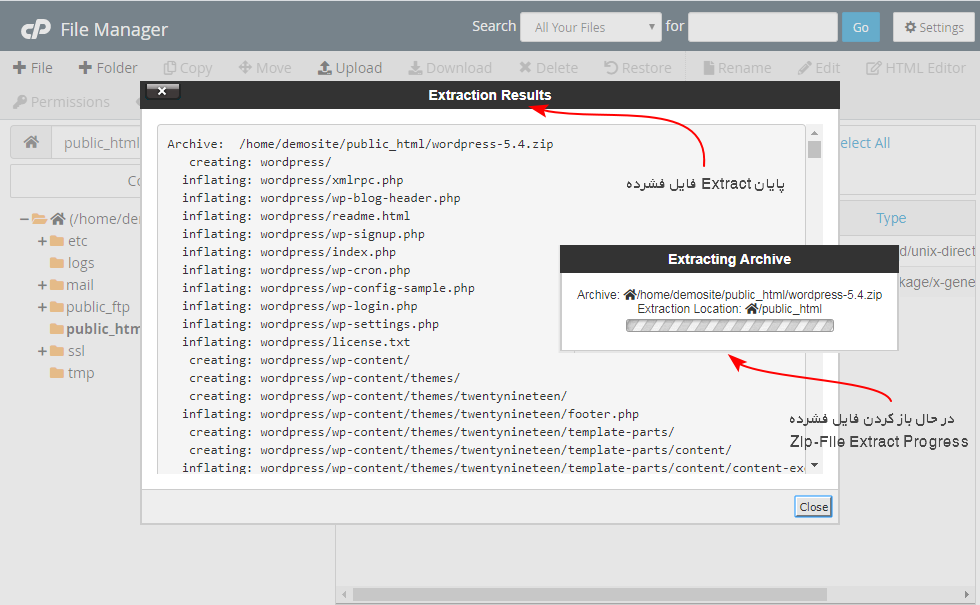Click the Extraction Location text
This screenshot has height=605, width=980.
point(729,309)
